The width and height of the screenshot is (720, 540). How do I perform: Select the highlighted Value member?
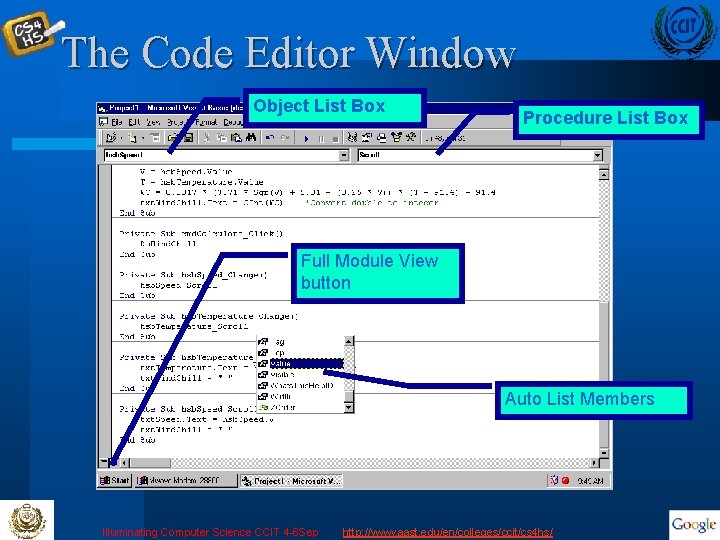(306, 364)
